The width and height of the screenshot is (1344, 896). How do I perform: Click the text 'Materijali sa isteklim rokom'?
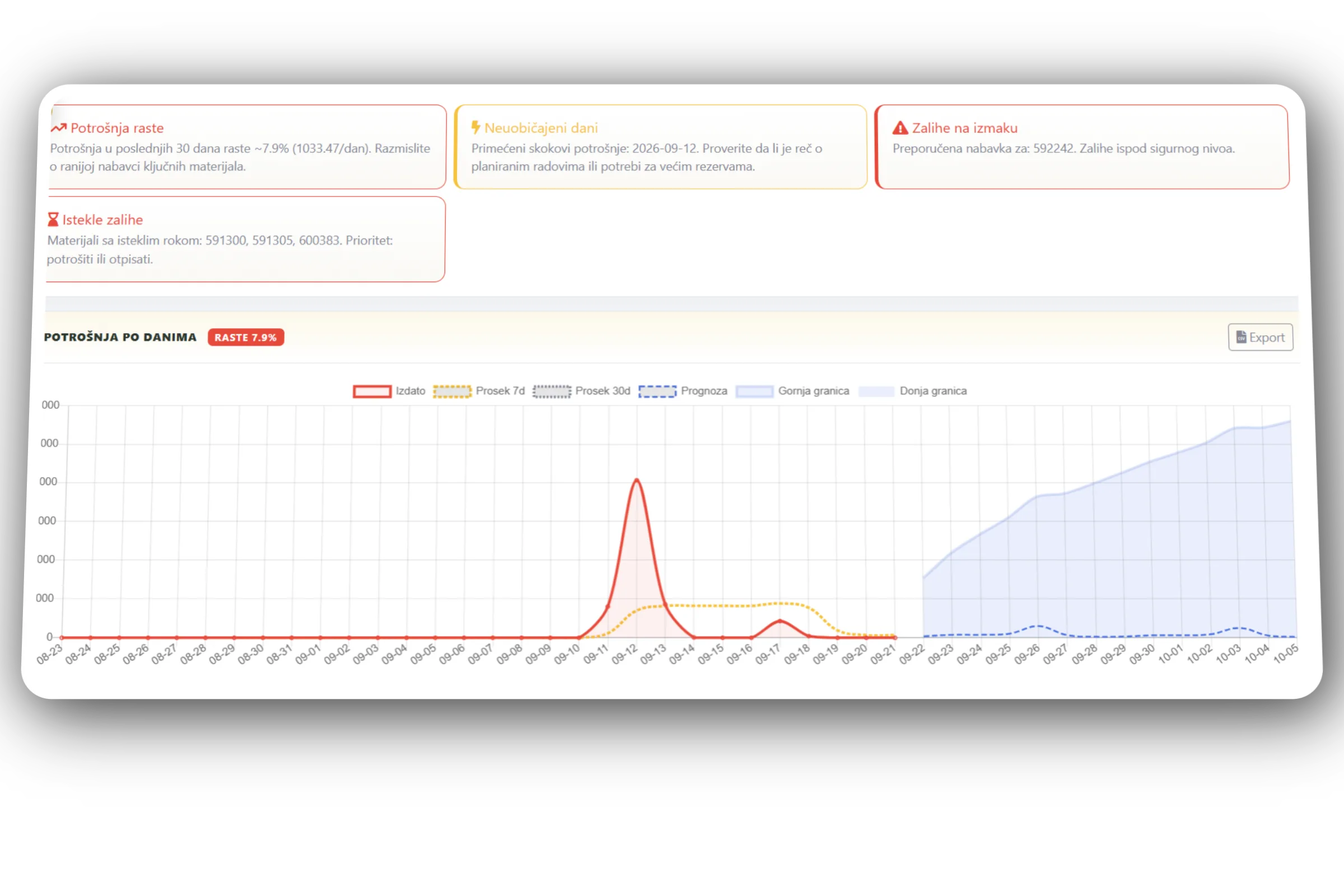click(x=123, y=241)
